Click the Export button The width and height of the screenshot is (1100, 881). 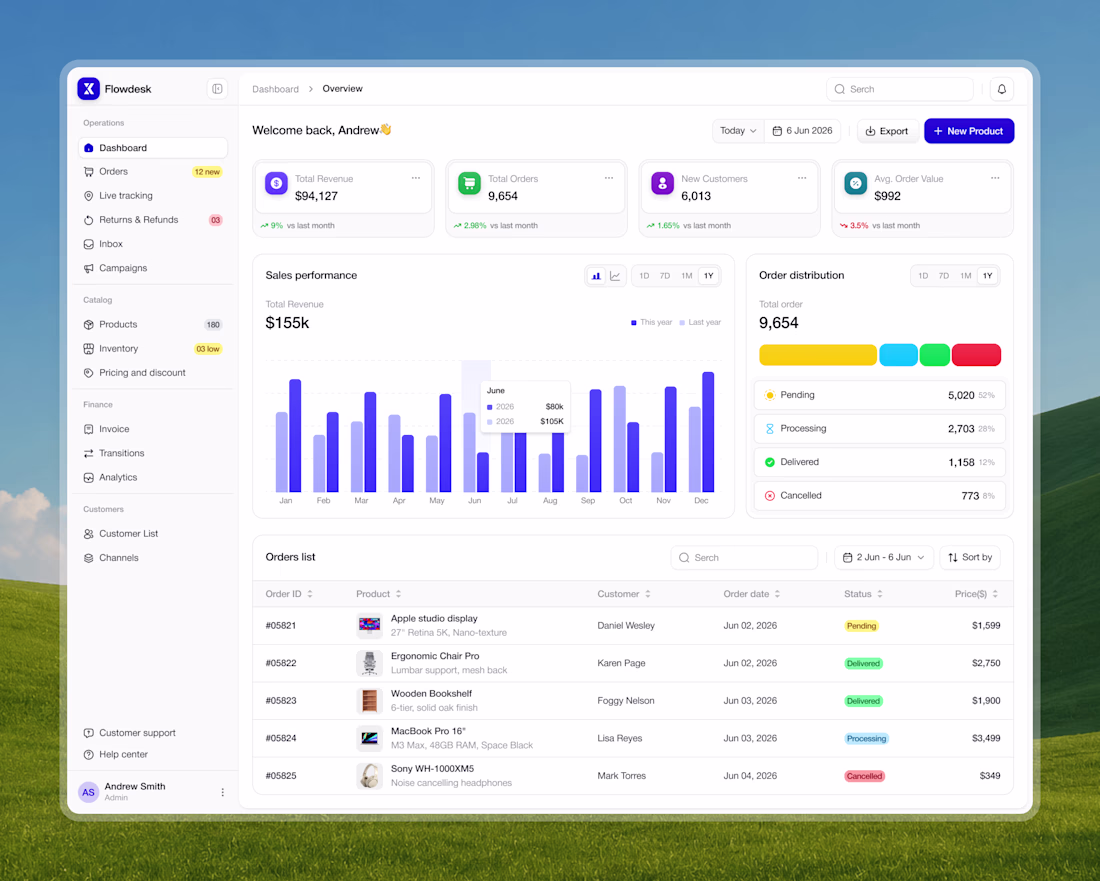887,131
